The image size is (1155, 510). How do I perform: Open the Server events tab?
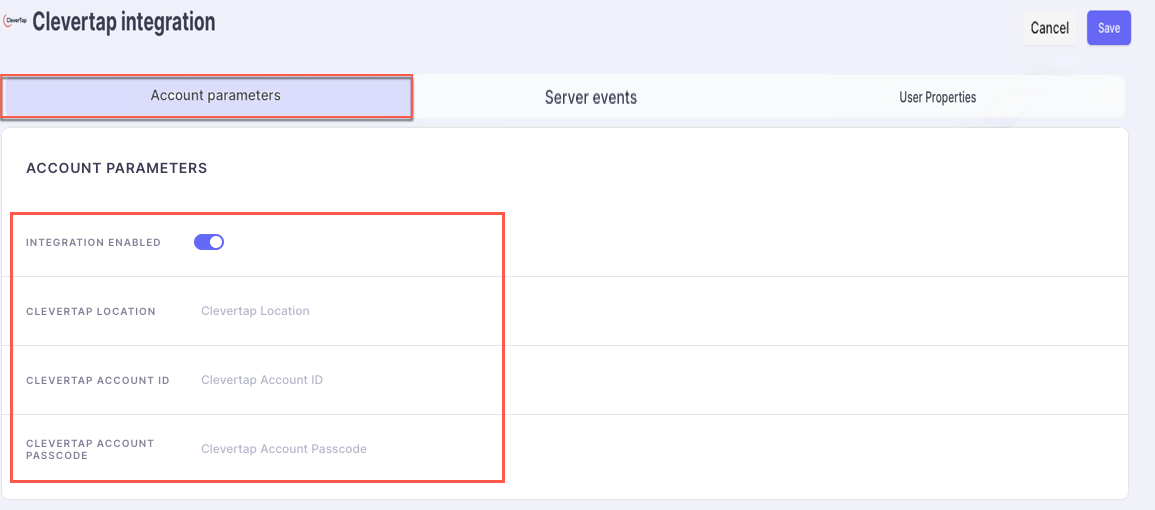(591, 97)
